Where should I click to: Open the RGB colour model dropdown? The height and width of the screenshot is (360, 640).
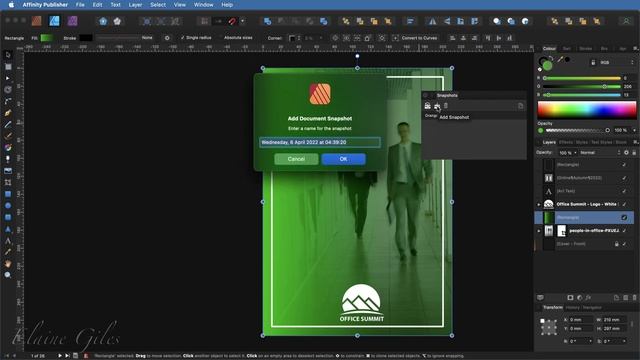[x=616, y=62]
